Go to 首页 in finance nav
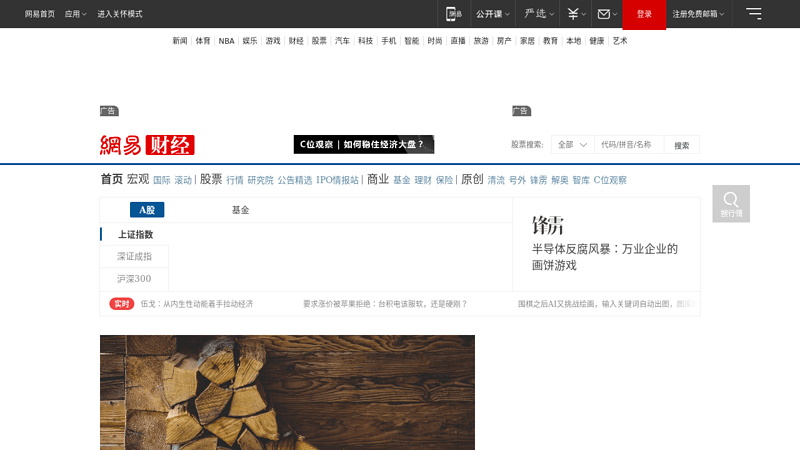800x450 pixels. point(112,179)
